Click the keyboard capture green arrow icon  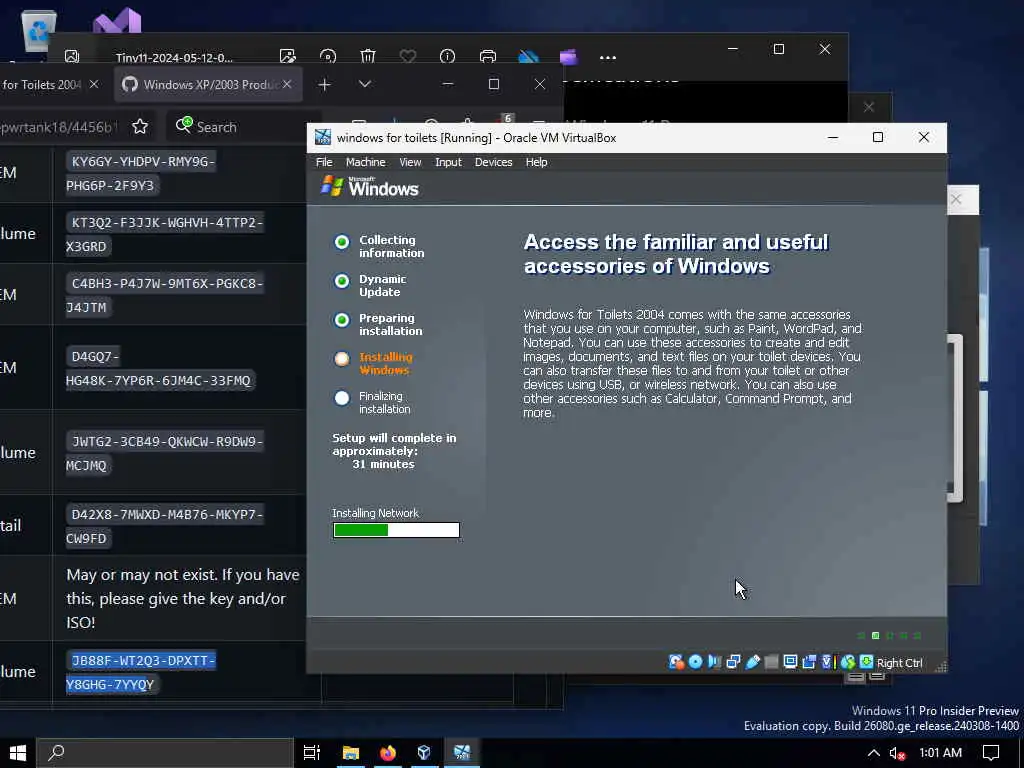(x=866, y=662)
